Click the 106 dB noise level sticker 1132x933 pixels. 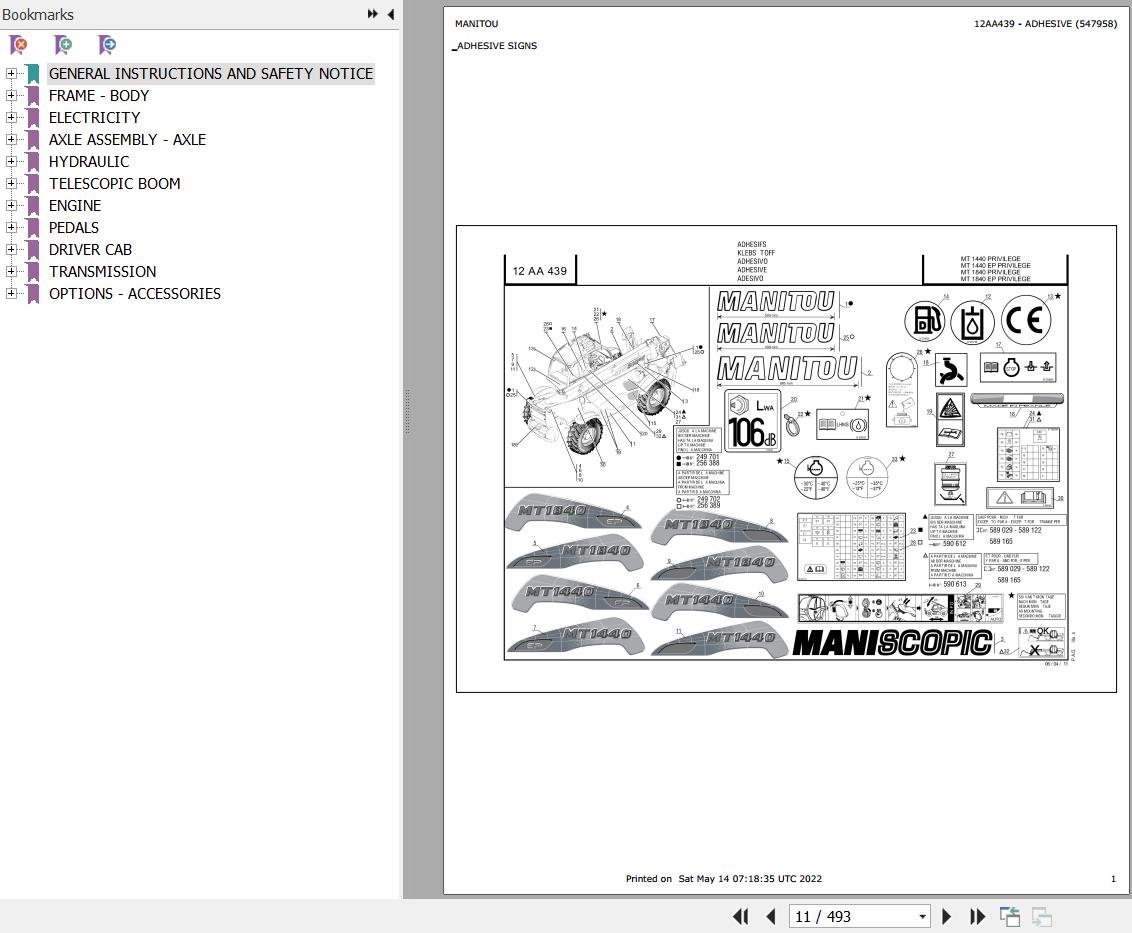pos(752,421)
